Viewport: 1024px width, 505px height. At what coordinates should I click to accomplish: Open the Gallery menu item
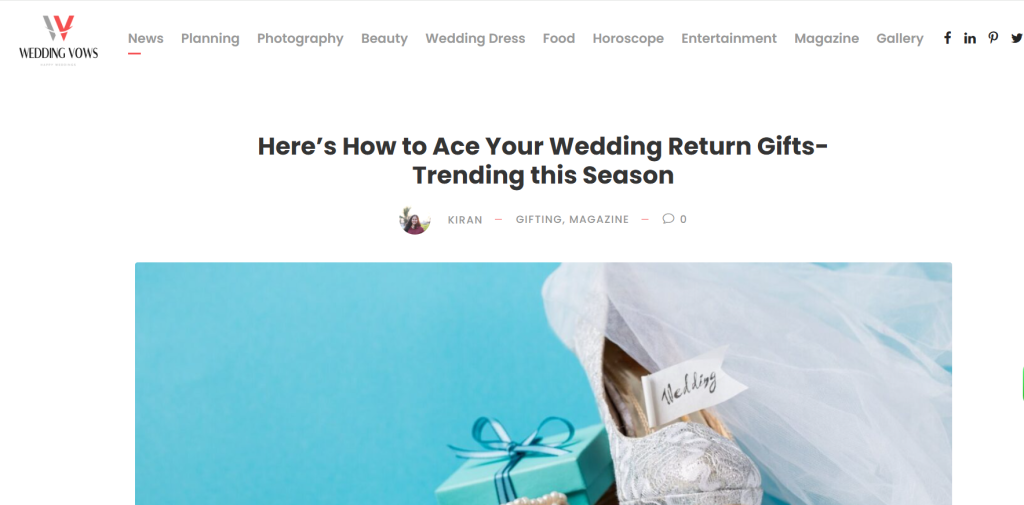coord(900,39)
